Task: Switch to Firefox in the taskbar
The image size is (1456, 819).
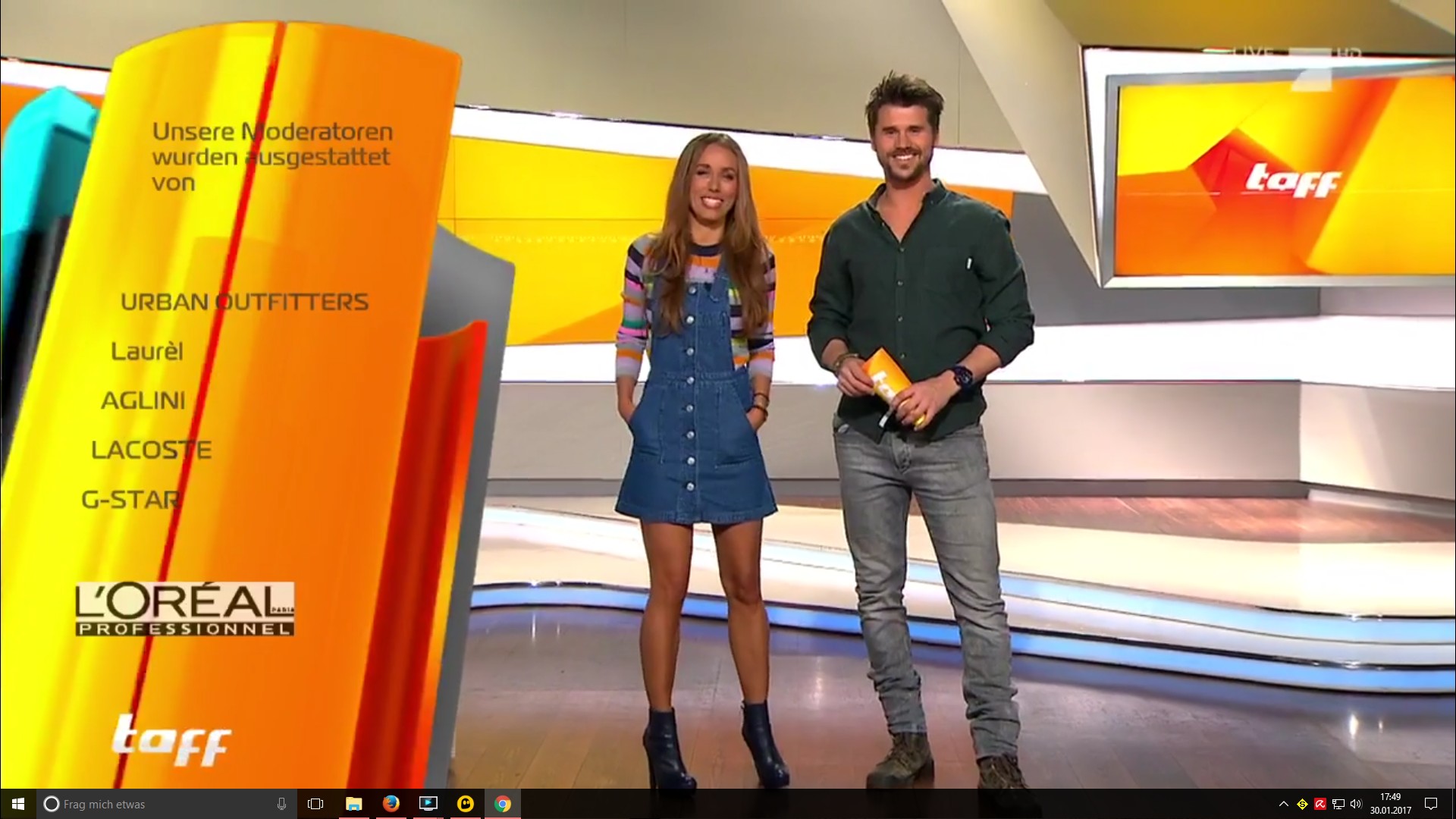Action: [x=391, y=804]
